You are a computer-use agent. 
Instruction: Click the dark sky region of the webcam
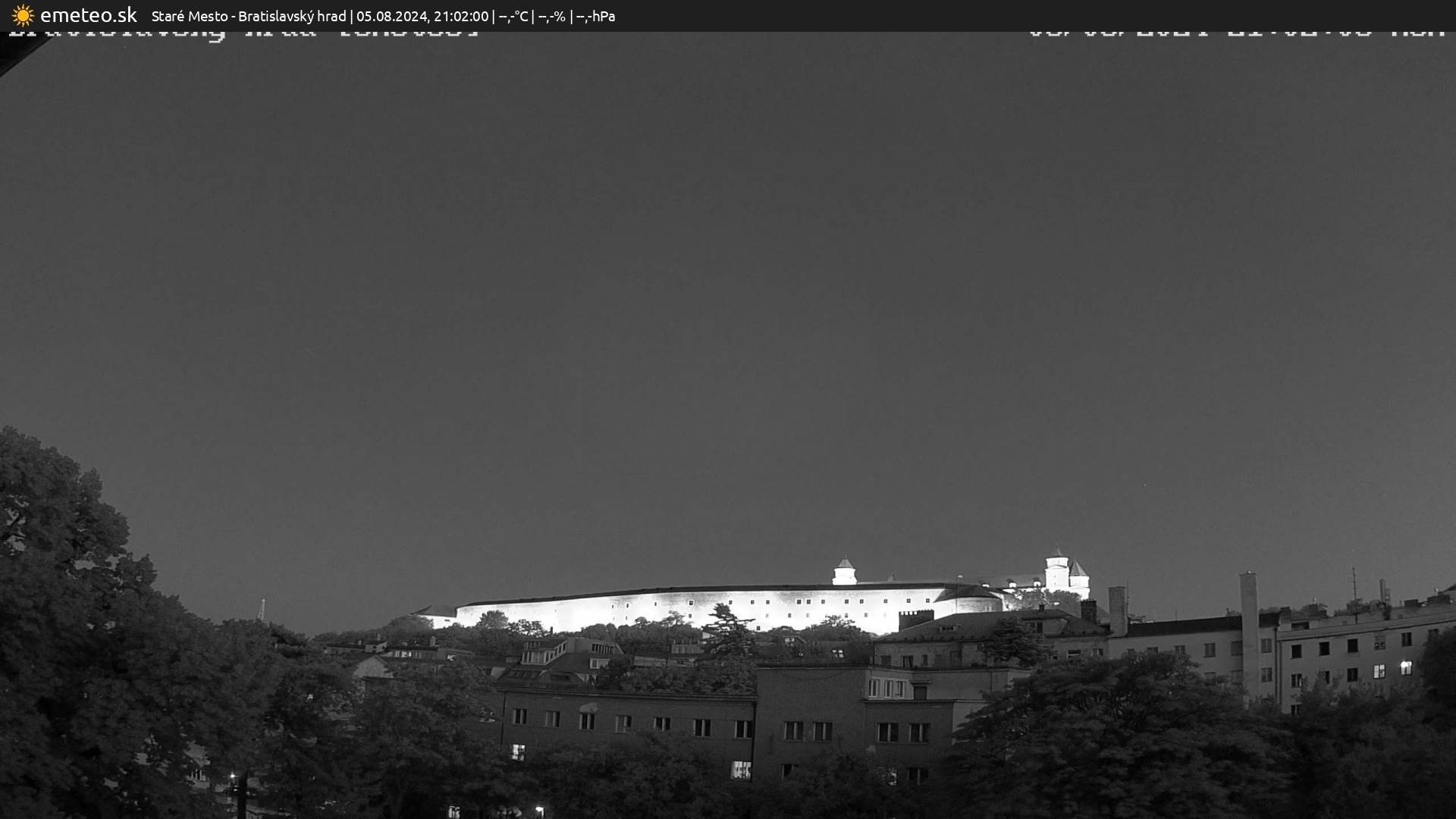coord(728,303)
